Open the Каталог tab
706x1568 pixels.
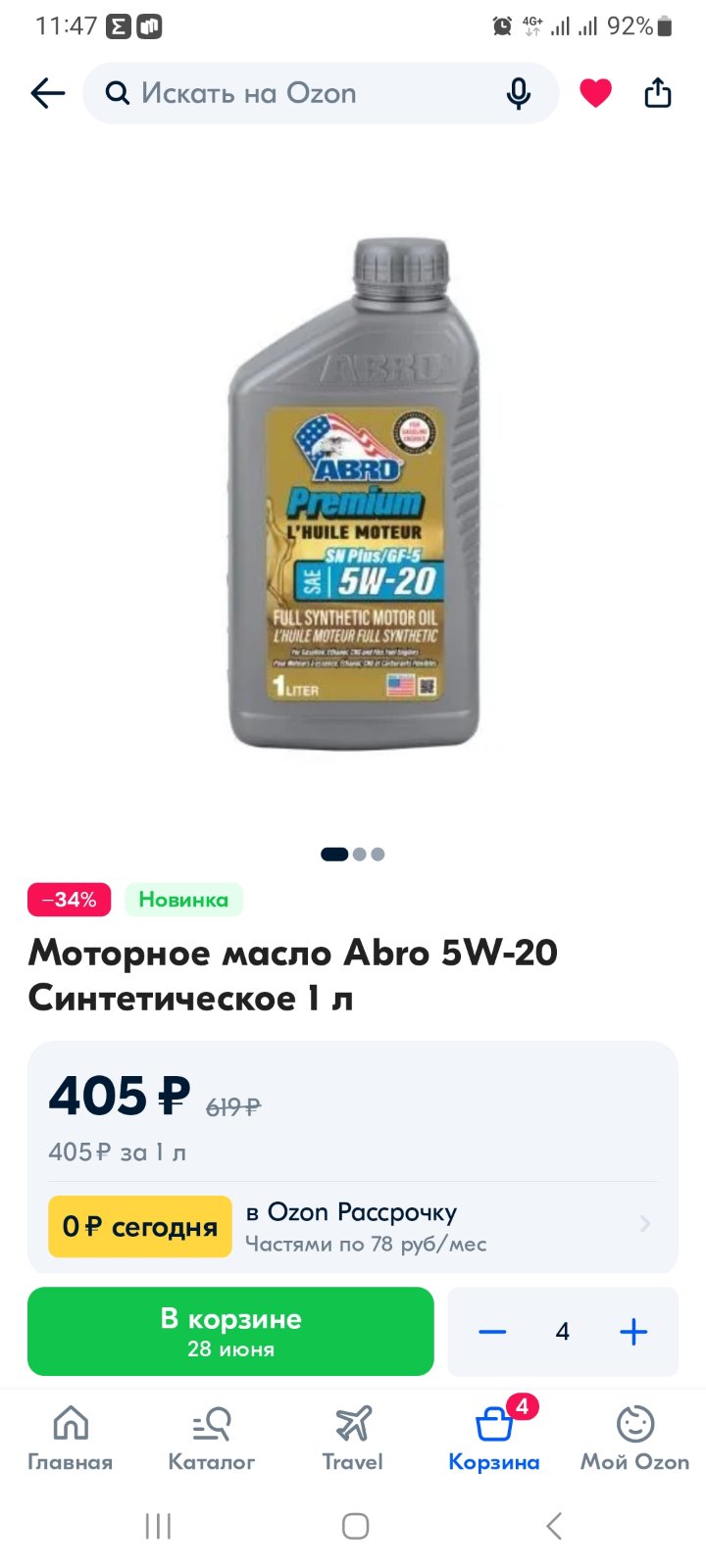coord(212,1439)
